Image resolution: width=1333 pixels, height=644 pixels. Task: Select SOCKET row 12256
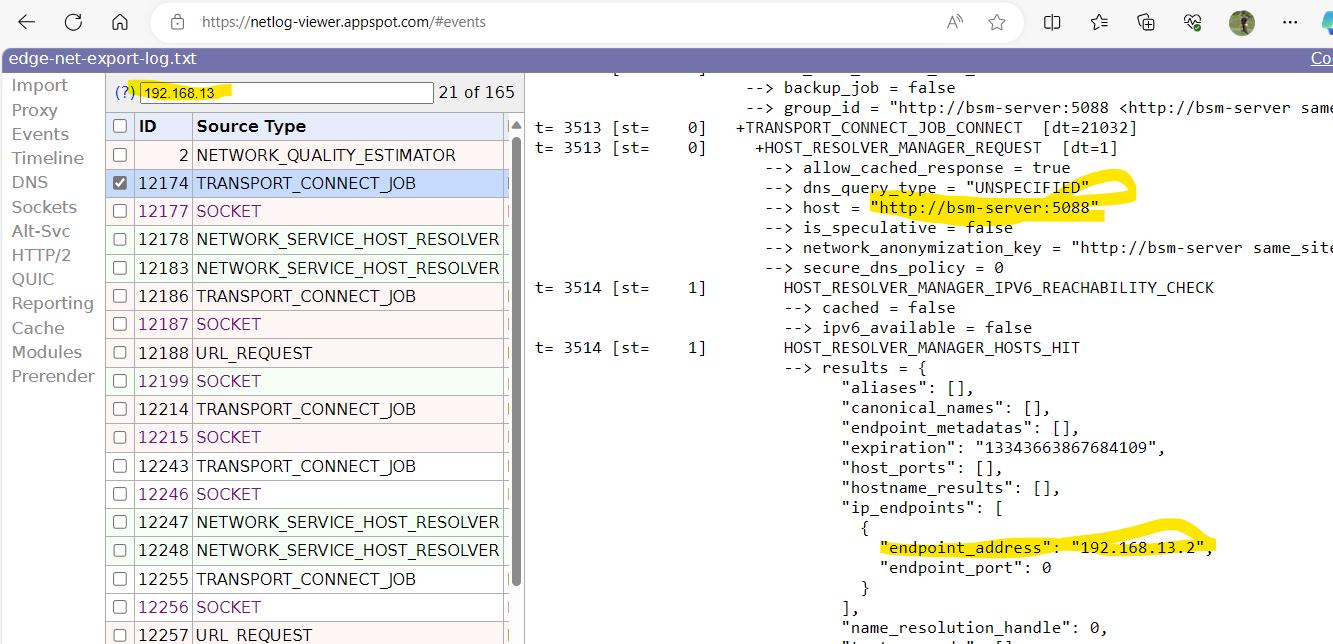pos(307,607)
